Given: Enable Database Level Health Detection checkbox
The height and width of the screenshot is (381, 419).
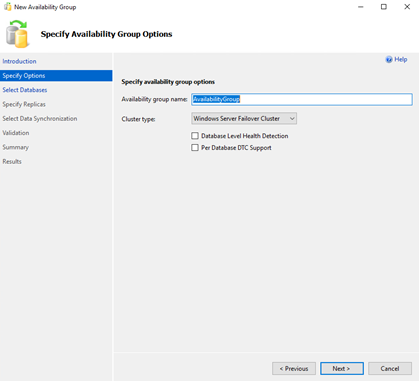Looking at the screenshot, I should [195, 136].
